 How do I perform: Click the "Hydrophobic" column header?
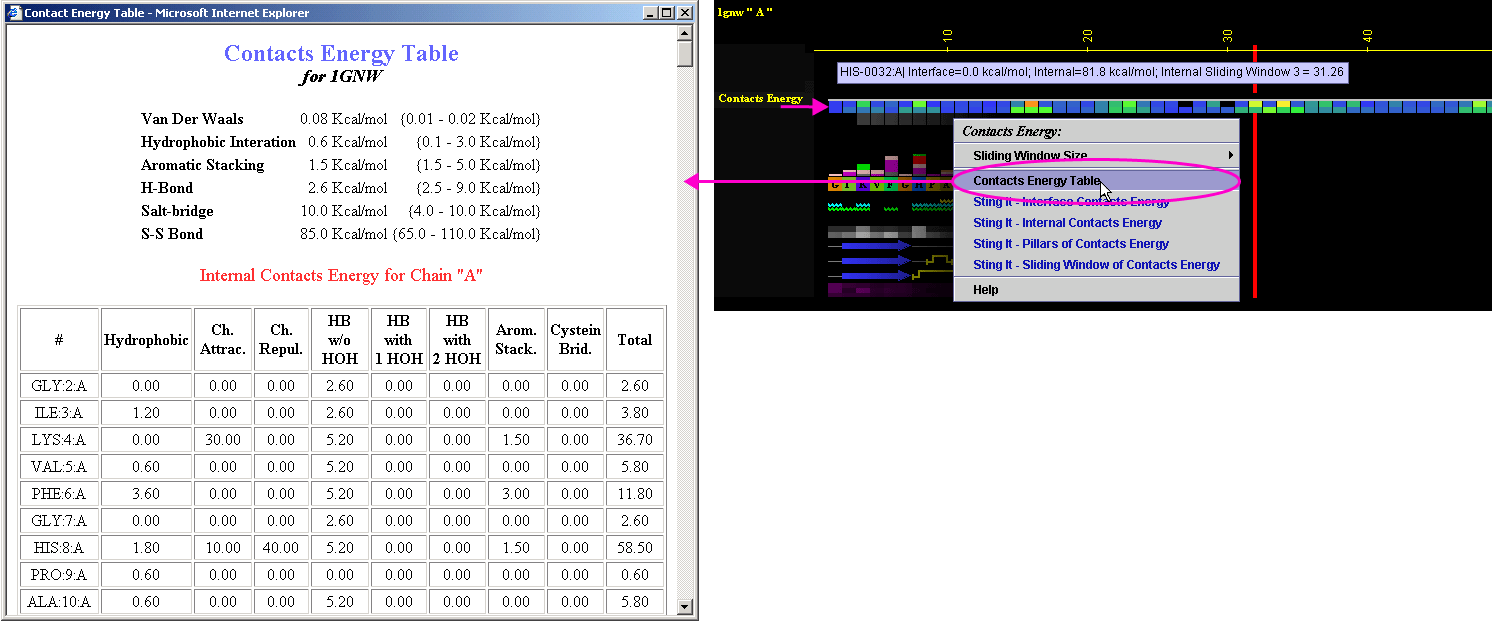146,340
